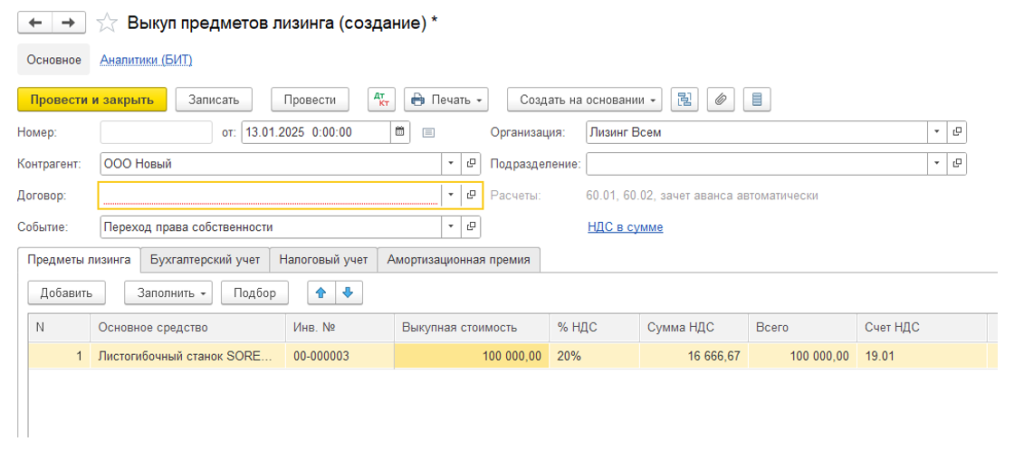This screenshot has width=1024, height=451.
Task: Expand the Контрагент dropdown list
Action: coord(450,163)
